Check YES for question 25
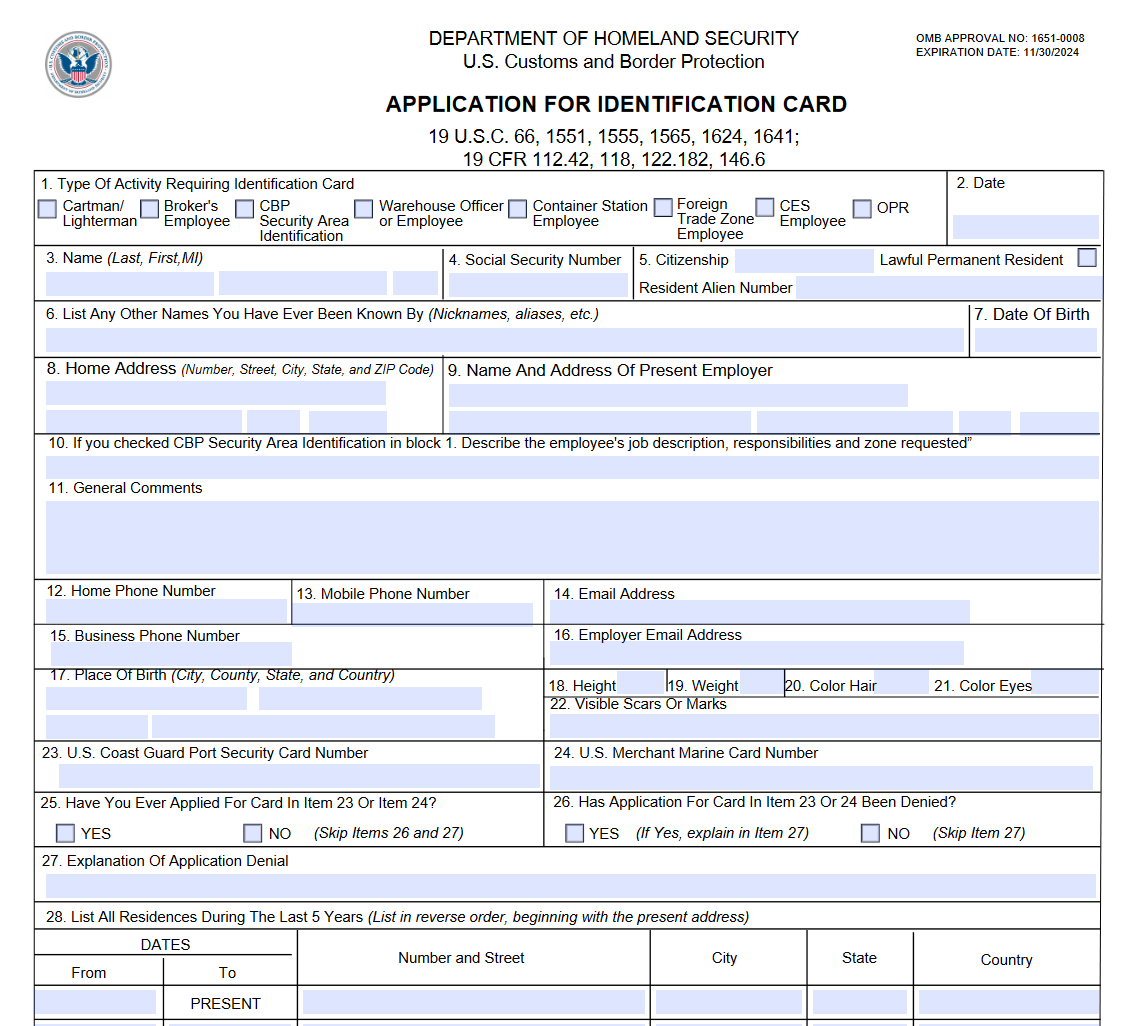1132x1026 pixels. coord(65,832)
